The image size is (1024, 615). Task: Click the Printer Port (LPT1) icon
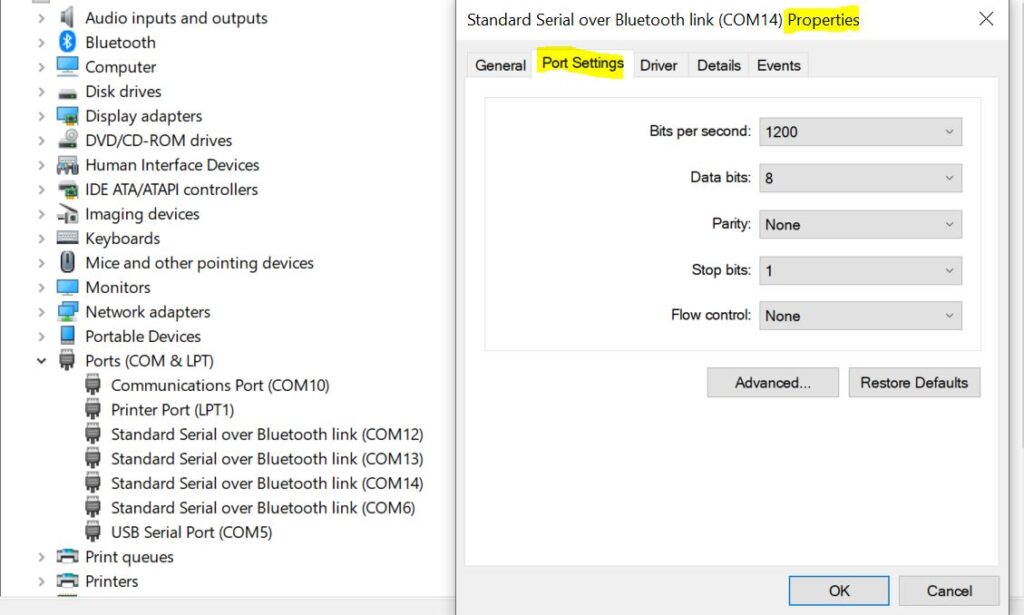[x=93, y=409]
